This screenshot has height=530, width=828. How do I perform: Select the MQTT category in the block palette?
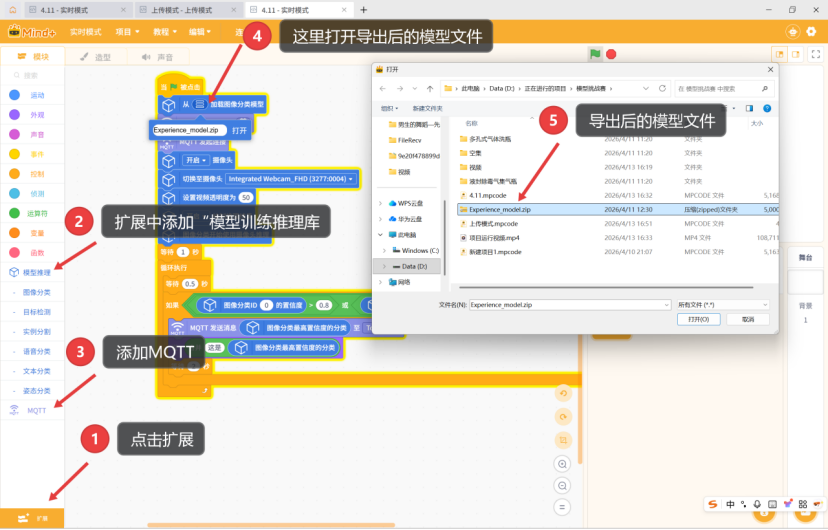click(x=36, y=410)
